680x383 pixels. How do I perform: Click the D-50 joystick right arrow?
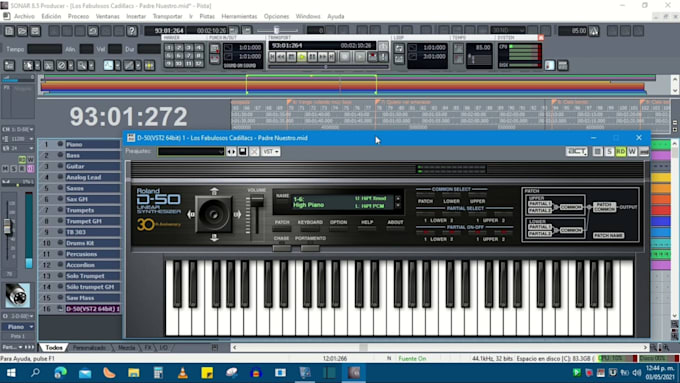tap(238, 214)
